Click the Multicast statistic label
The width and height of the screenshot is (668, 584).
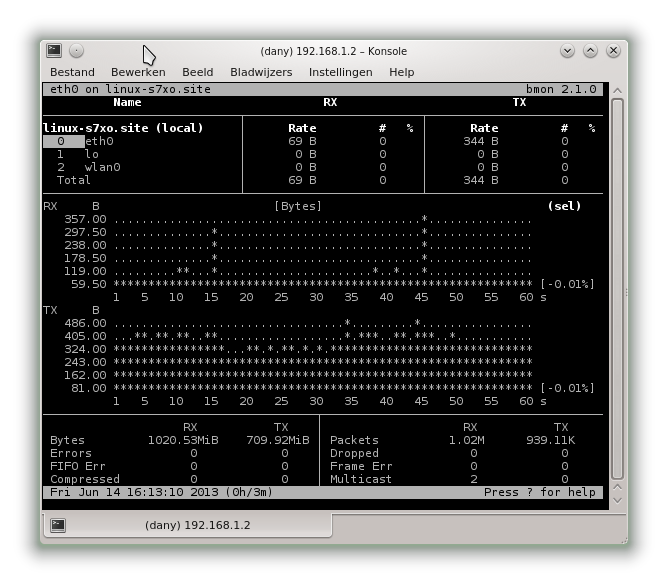point(360,479)
